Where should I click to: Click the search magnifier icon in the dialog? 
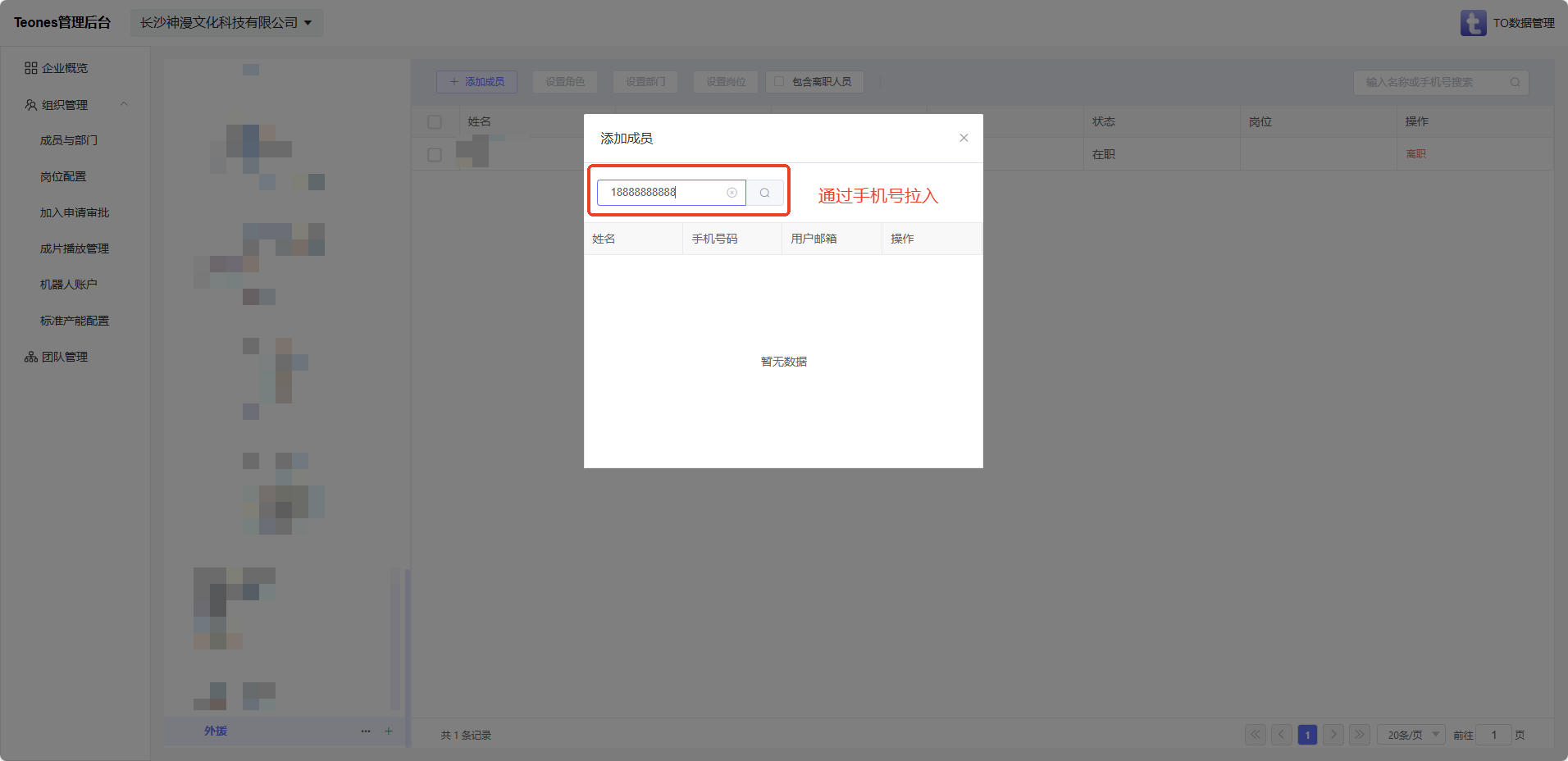click(764, 193)
